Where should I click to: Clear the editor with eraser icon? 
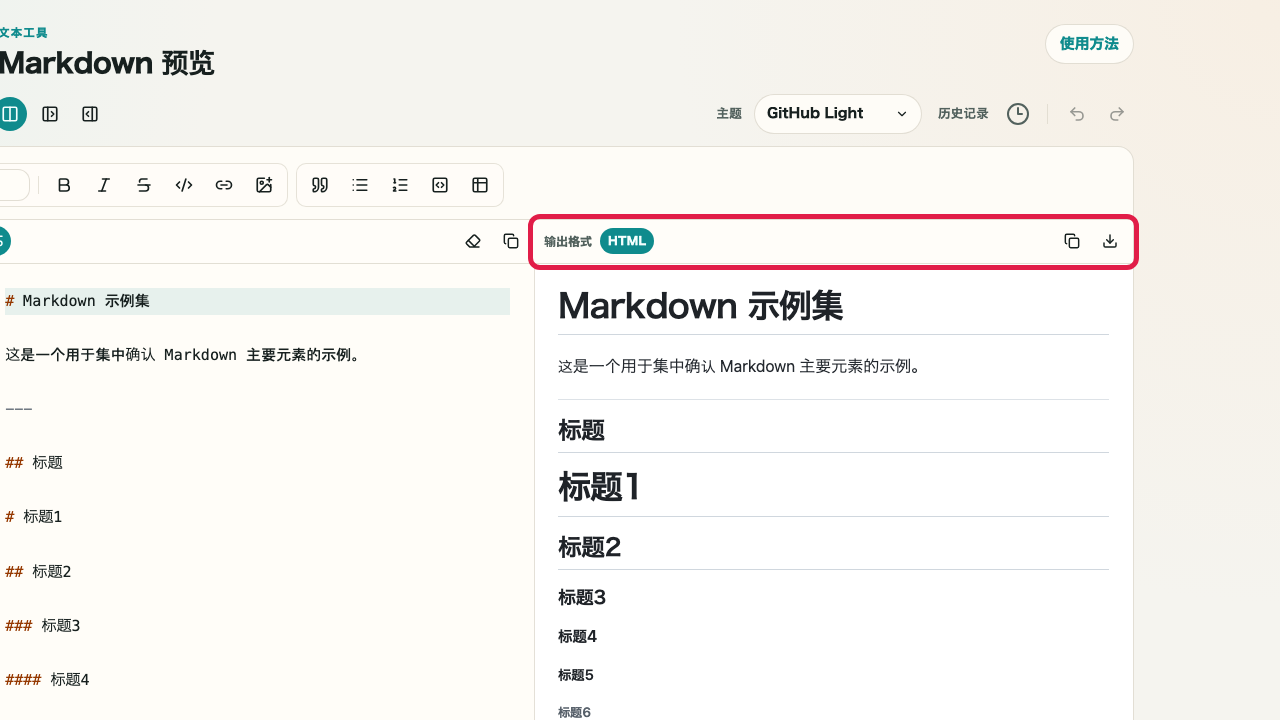[x=473, y=241]
